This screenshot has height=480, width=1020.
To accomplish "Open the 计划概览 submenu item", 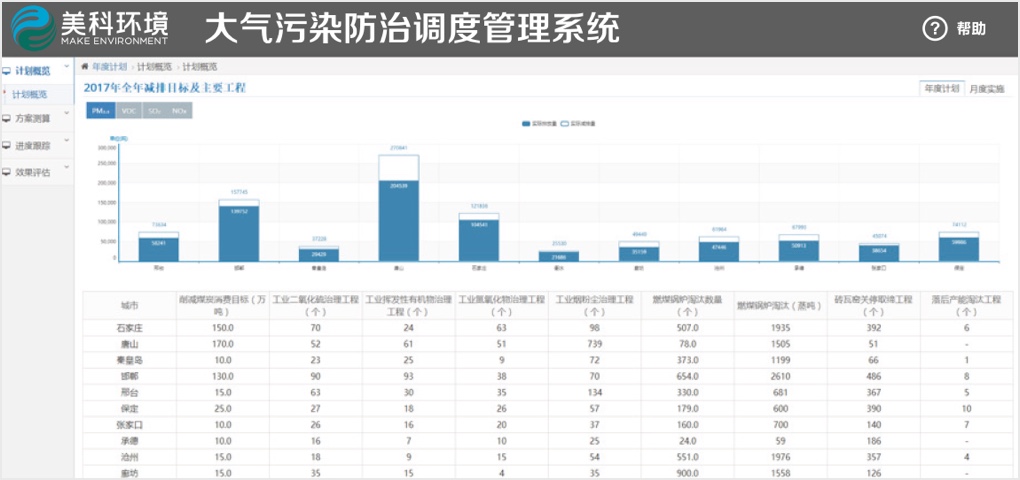I will [x=30, y=95].
